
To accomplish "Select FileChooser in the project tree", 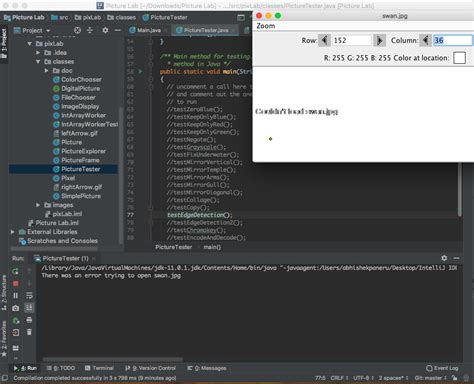I will tap(78, 97).
